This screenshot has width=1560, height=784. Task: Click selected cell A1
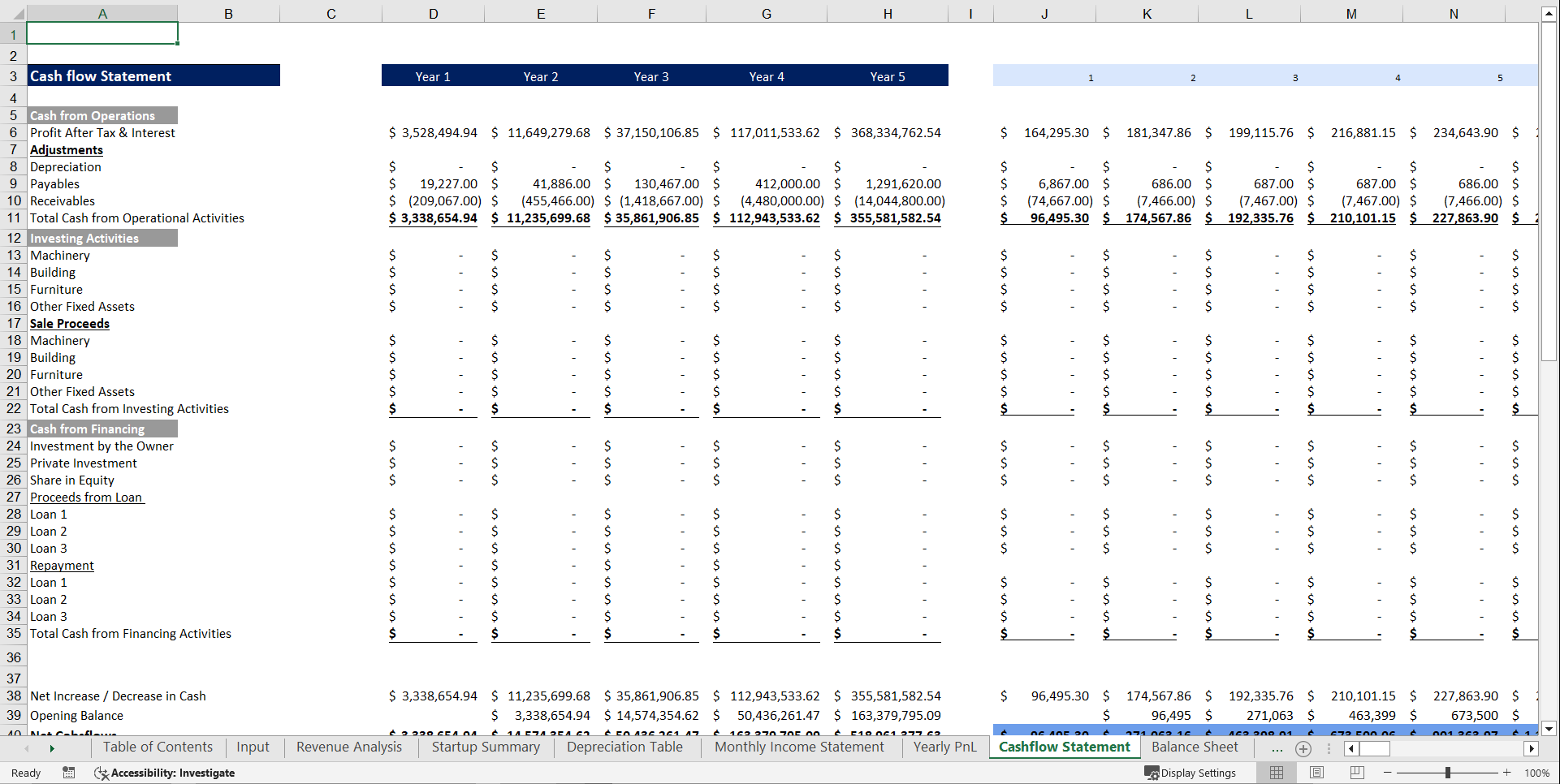point(102,33)
